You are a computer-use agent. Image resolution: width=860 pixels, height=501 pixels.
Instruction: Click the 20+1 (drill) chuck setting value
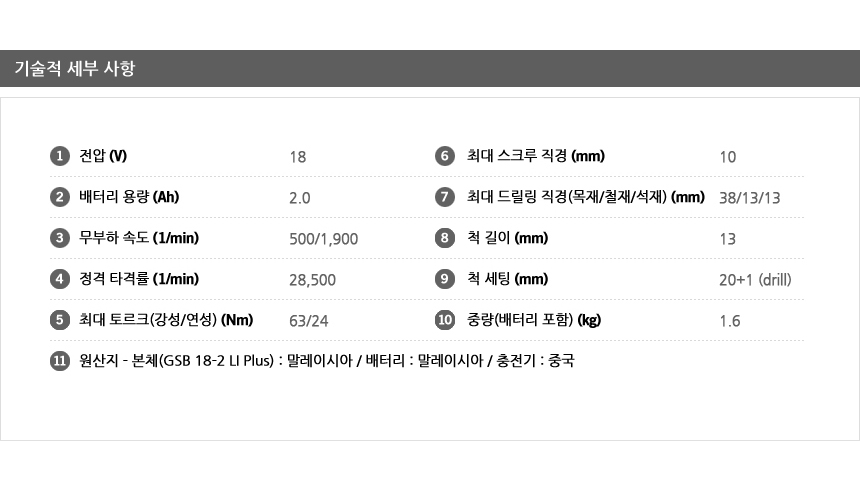point(755,280)
